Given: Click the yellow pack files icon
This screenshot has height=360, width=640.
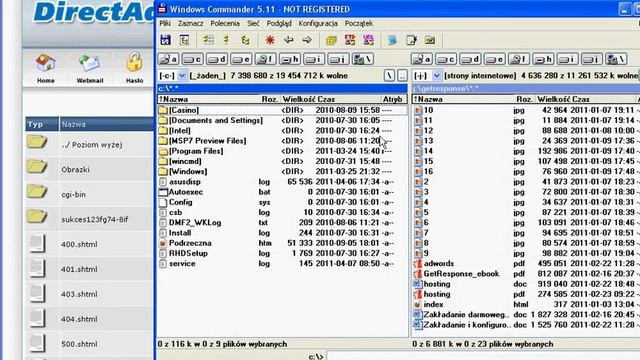Looking at the screenshot, I should point(331,40).
